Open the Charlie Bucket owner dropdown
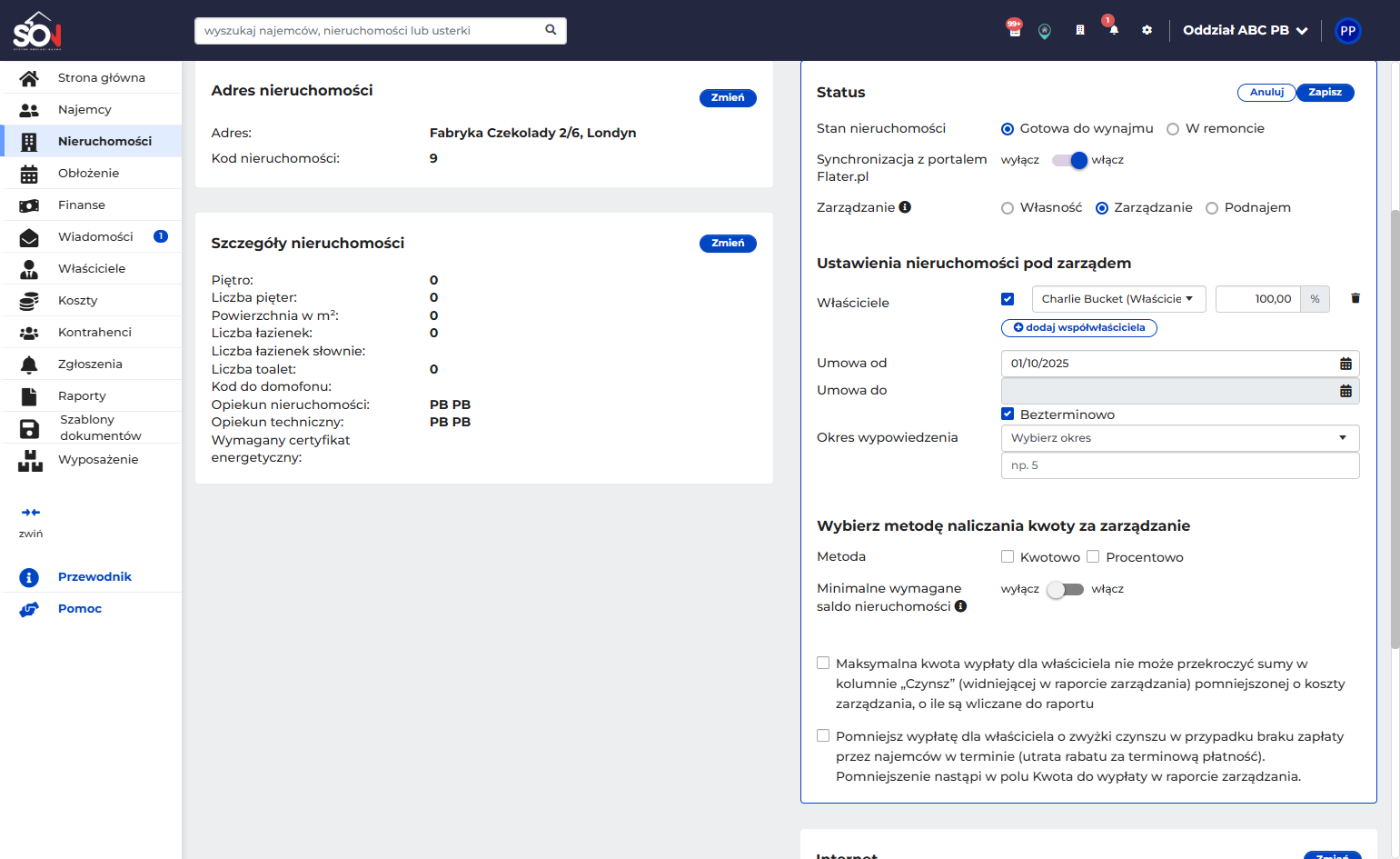The image size is (1400, 859). [1119, 299]
